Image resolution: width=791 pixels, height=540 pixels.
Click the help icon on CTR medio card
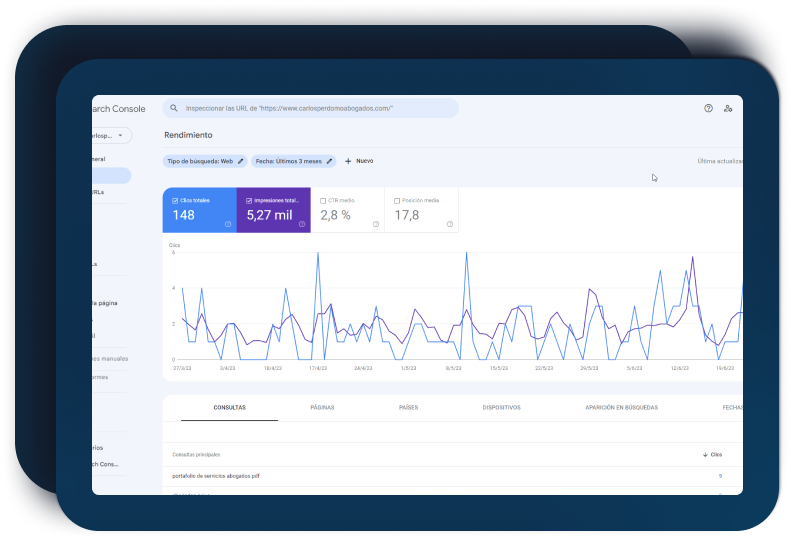[x=376, y=224]
